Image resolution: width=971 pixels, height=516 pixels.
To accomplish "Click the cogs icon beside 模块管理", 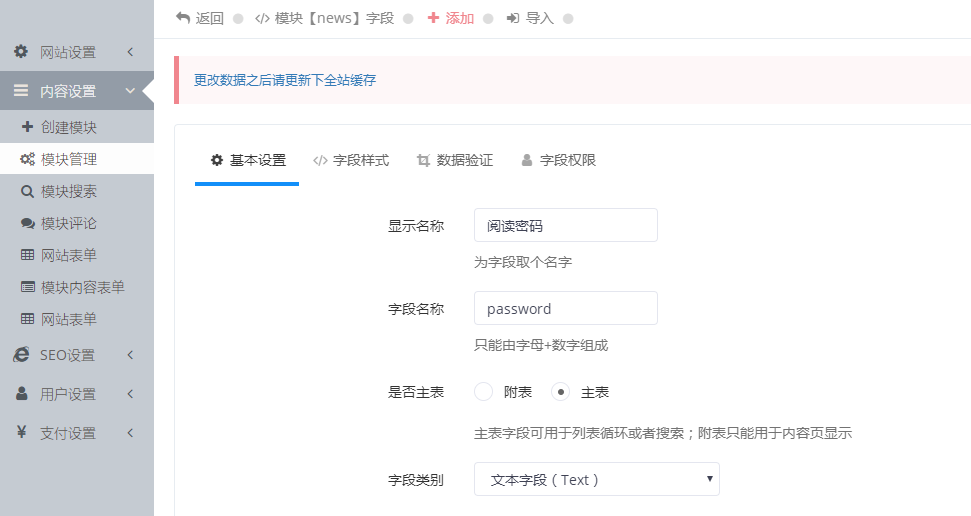I will tap(27, 159).
